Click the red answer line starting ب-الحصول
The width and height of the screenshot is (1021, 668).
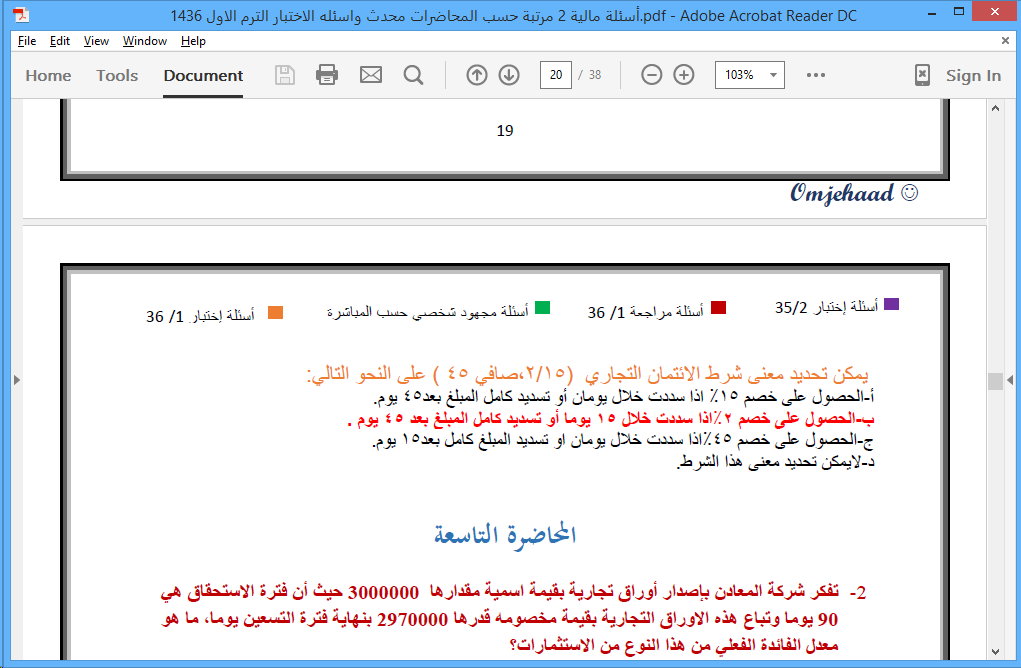[x=611, y=418]
